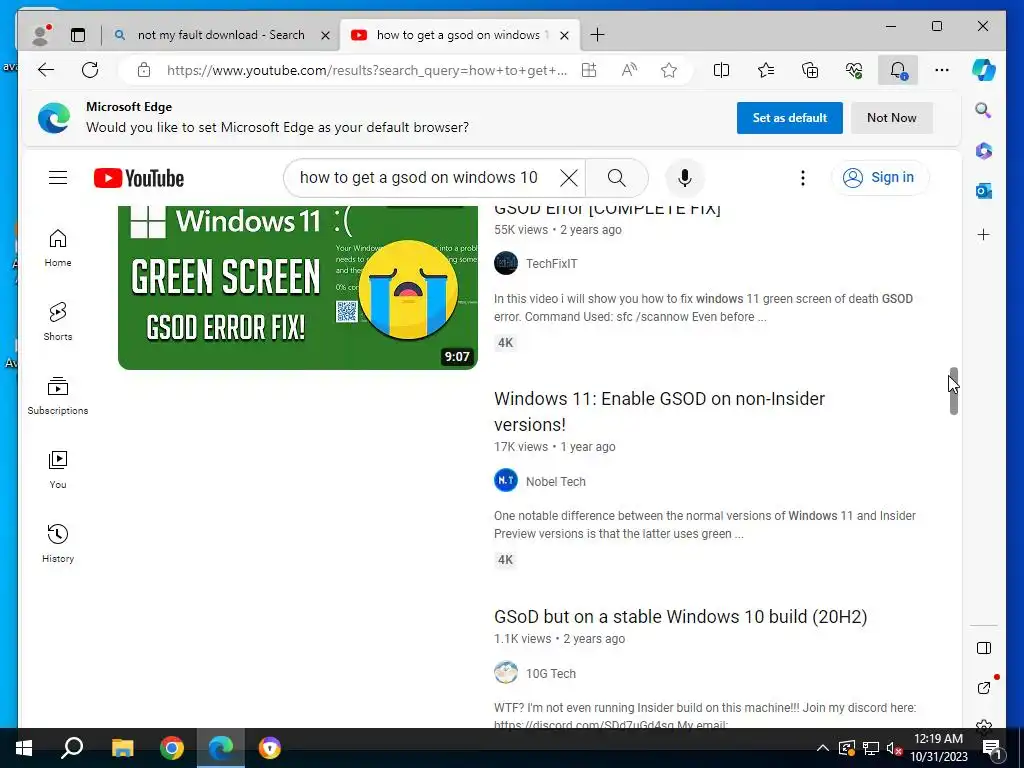
Task: Submit search with magnifier button
Action: pos(616,178)
